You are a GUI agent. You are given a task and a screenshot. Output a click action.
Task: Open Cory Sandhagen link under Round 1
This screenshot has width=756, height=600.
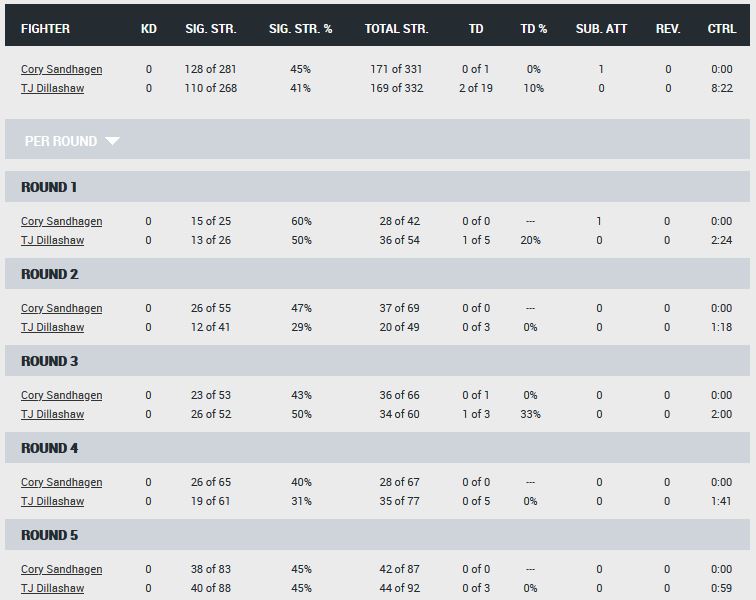[x=62, y=221]
